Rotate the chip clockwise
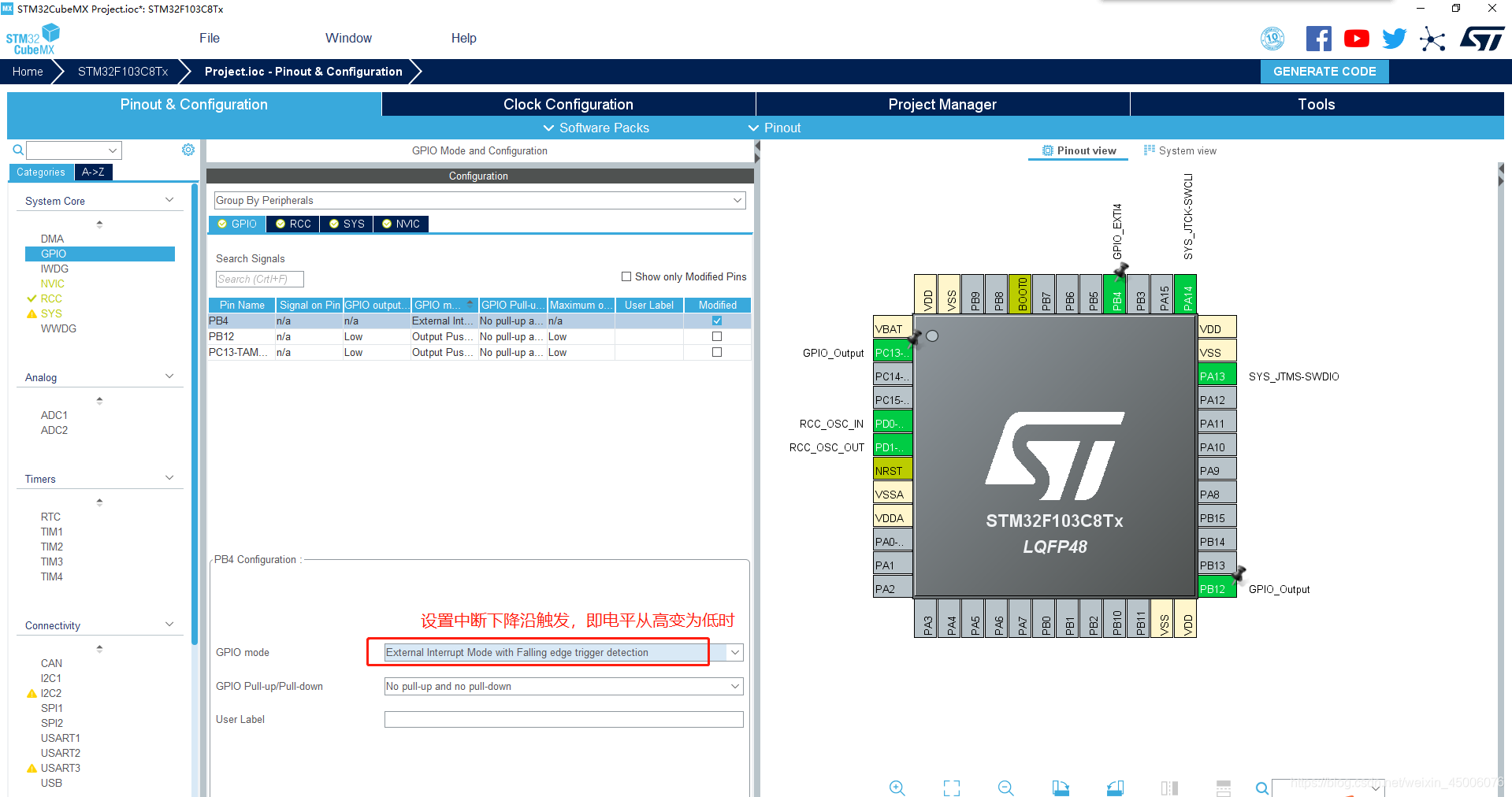This screenshot has height=797, width=1512. [x=1061, y=788]
